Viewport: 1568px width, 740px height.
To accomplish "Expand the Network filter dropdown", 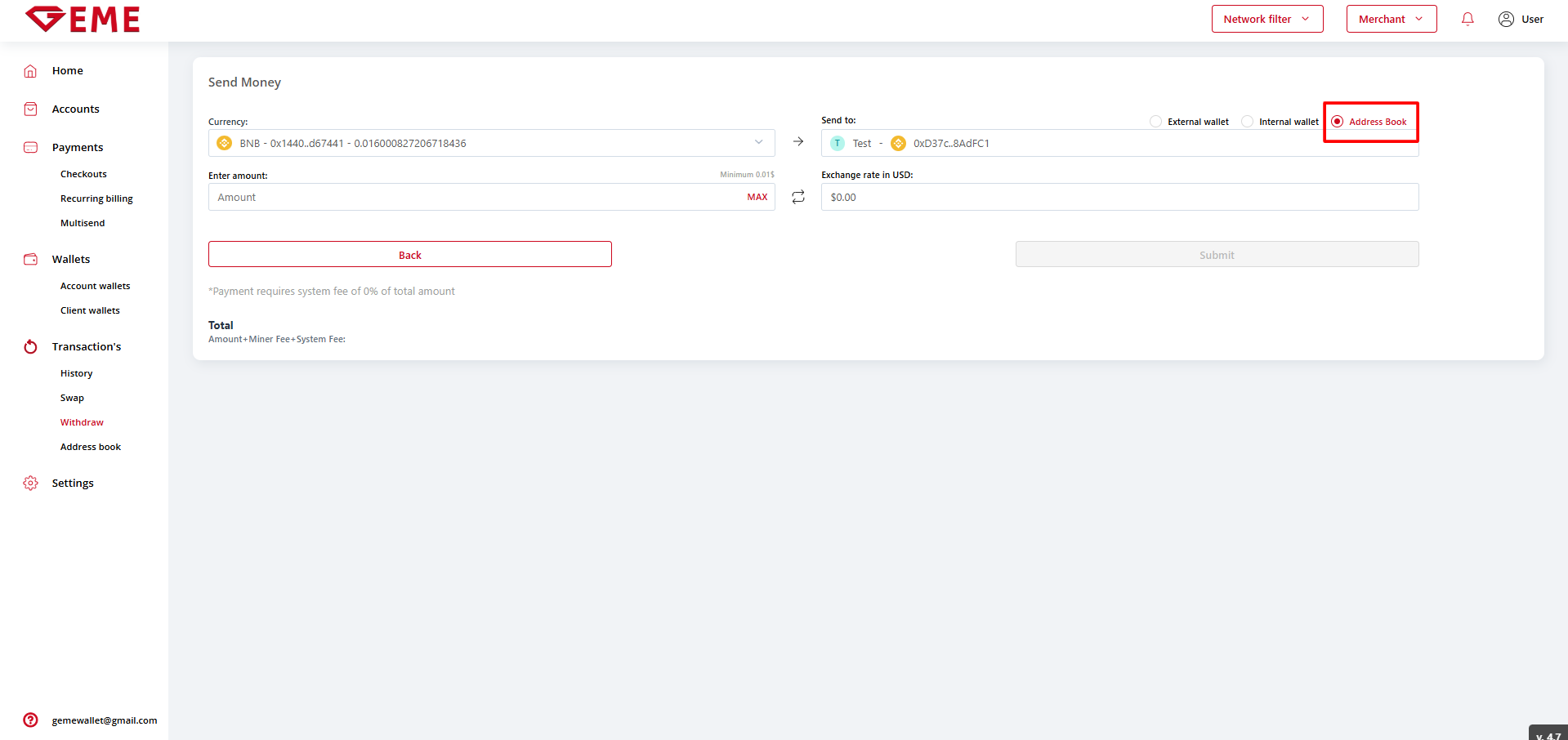I will pos(1266,20).
